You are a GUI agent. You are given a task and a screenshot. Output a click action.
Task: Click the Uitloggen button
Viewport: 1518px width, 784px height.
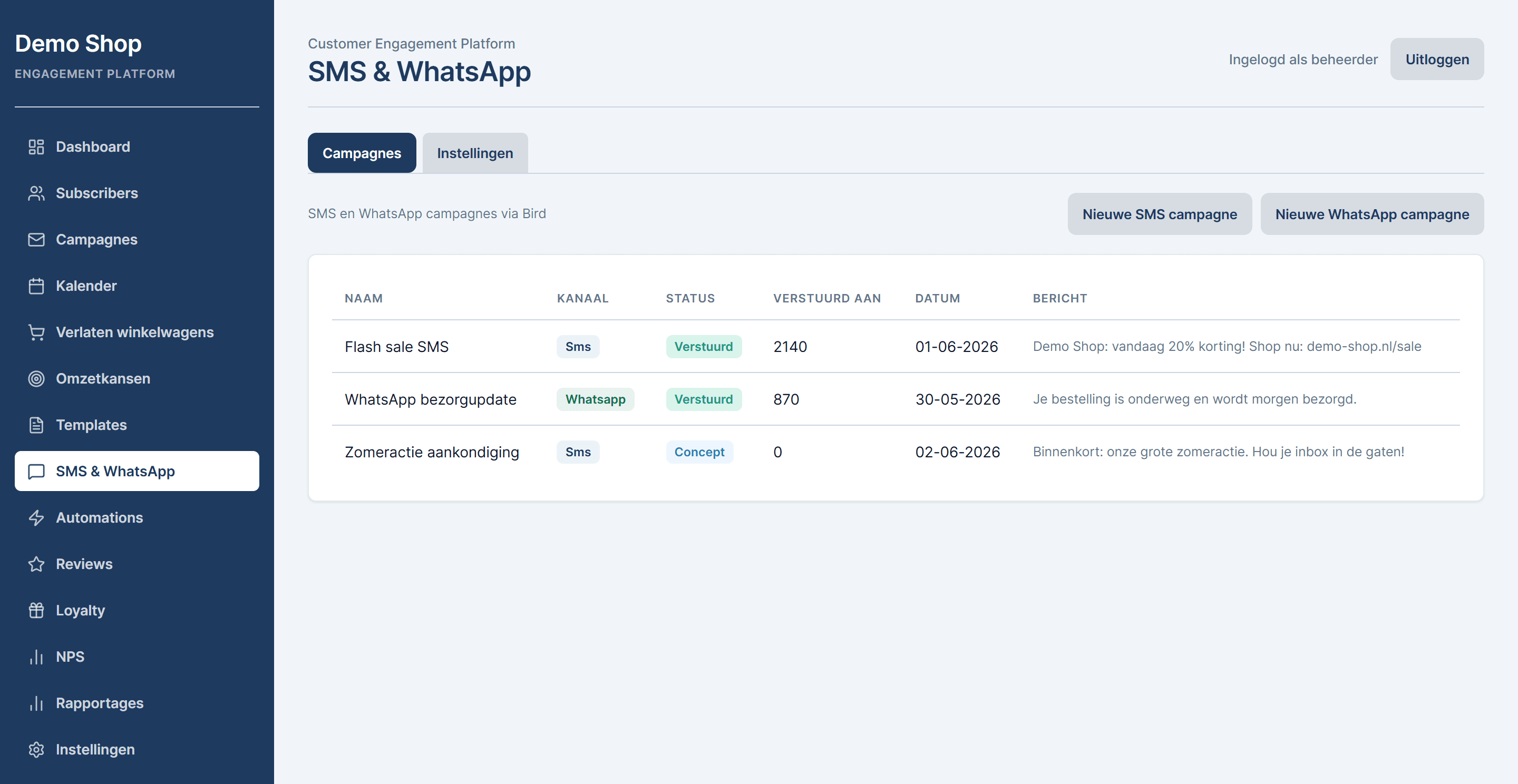point(1437,60)
